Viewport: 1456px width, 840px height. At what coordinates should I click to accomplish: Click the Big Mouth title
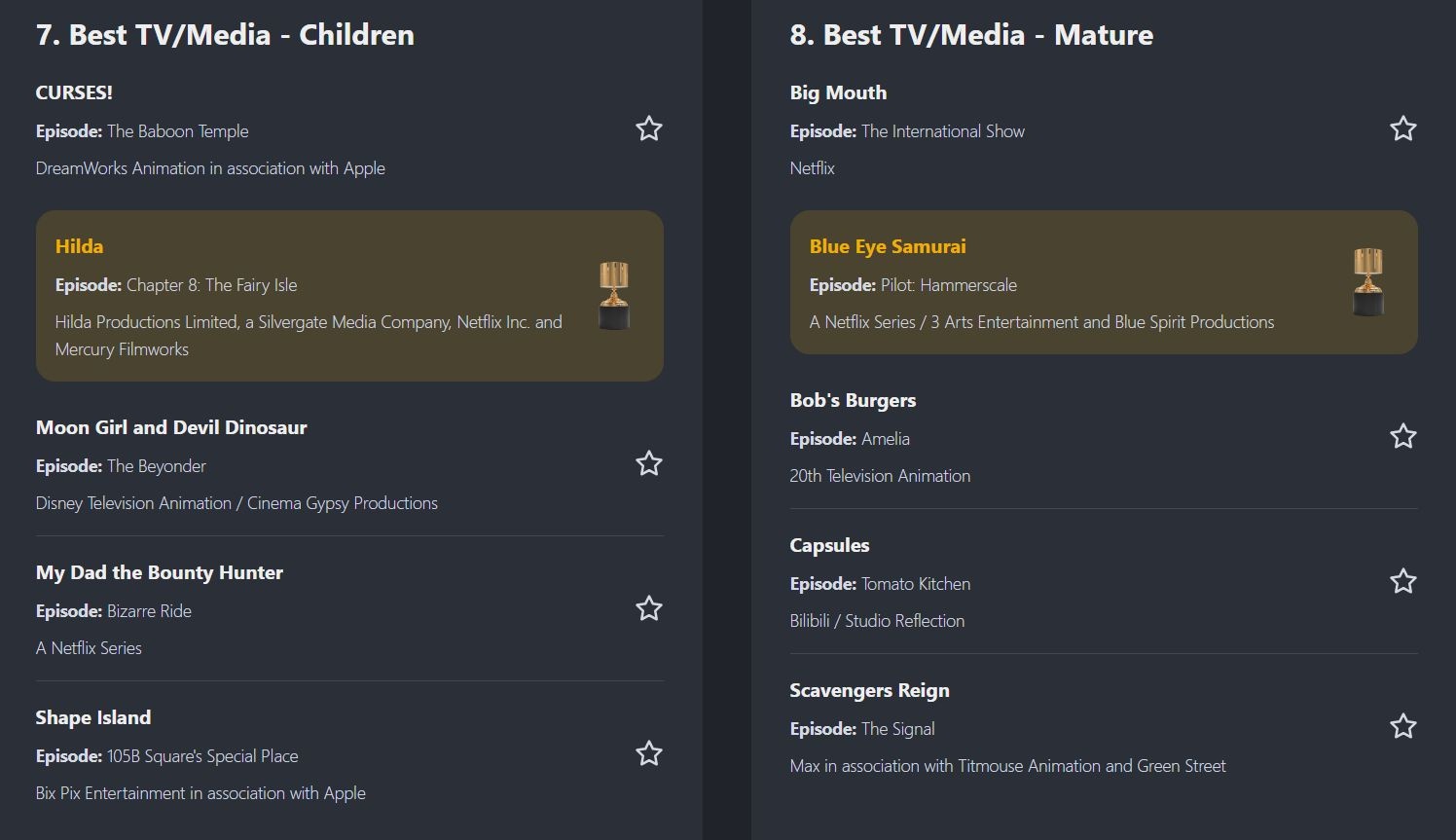pos(838,92)
